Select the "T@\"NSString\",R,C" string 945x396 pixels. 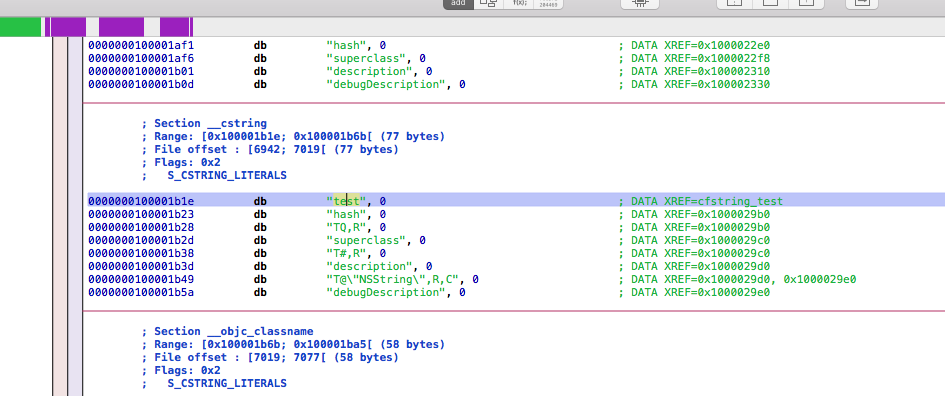click(393, 279)
